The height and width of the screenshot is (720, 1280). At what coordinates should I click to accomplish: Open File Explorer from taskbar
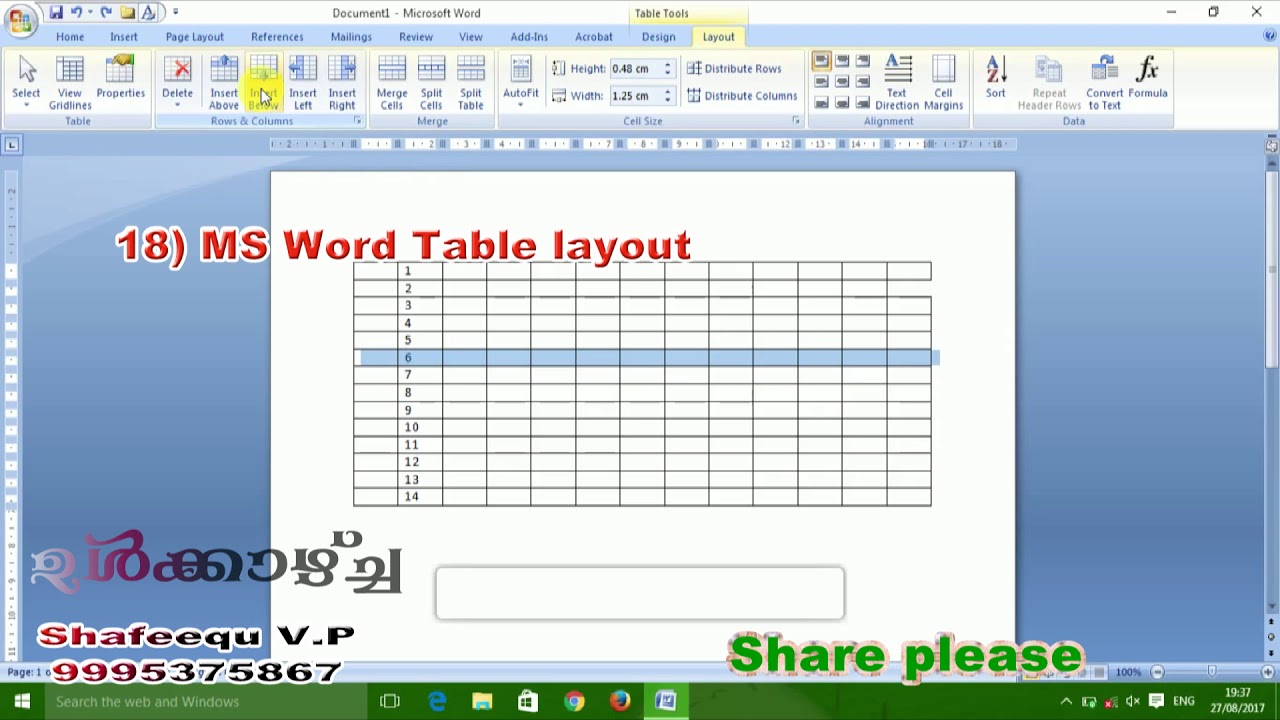click(482, 701)
